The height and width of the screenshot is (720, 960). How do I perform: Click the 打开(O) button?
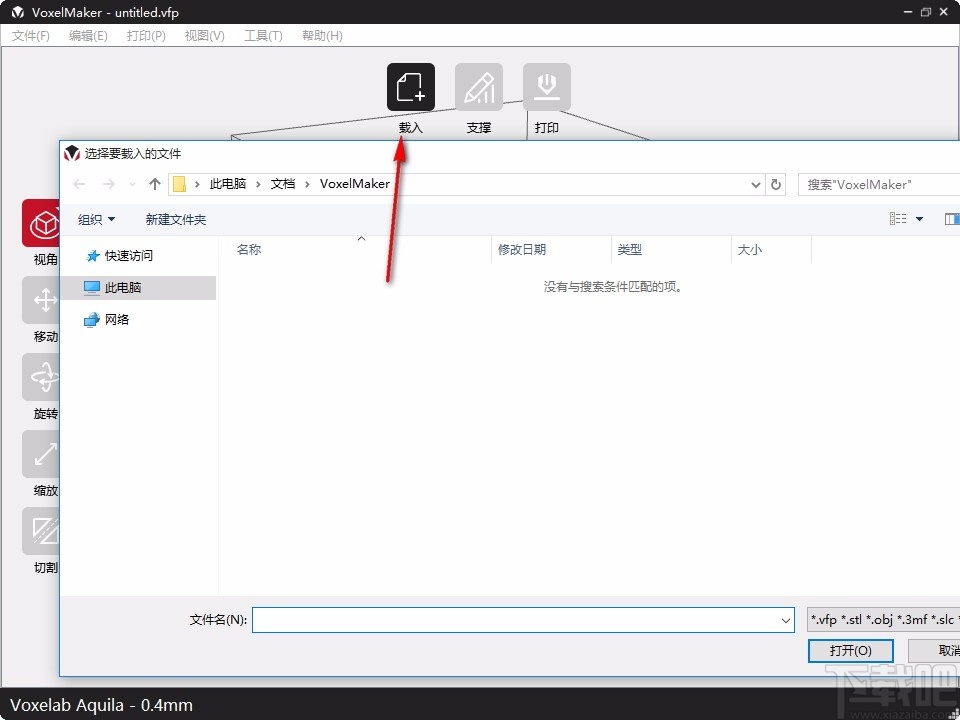[x=850, y=650]
